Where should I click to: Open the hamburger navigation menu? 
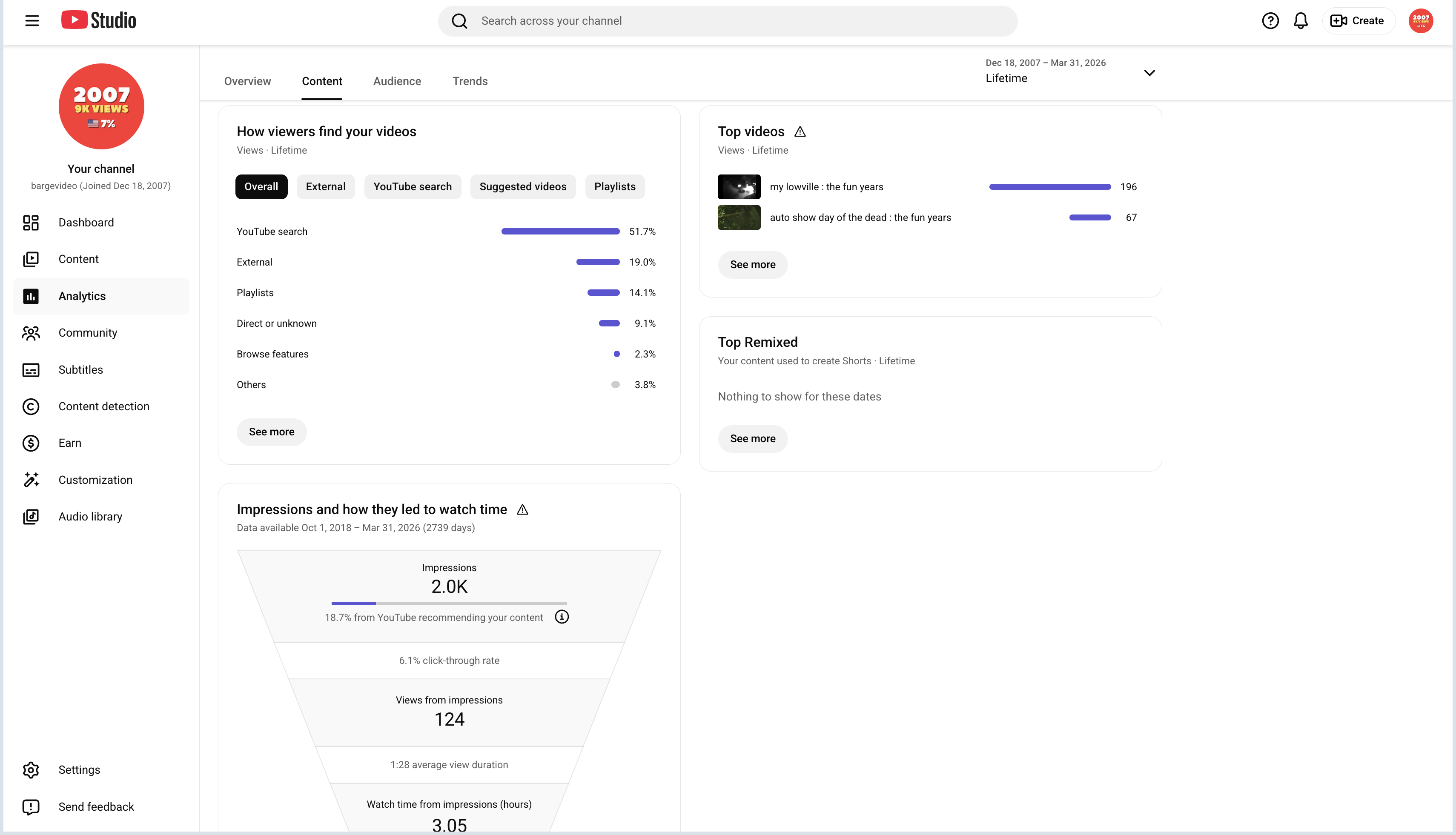pos(32,21)
